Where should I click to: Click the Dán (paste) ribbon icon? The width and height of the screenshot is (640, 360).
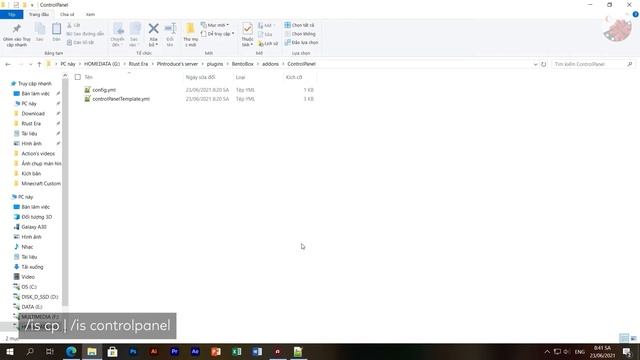pos(56,32)
